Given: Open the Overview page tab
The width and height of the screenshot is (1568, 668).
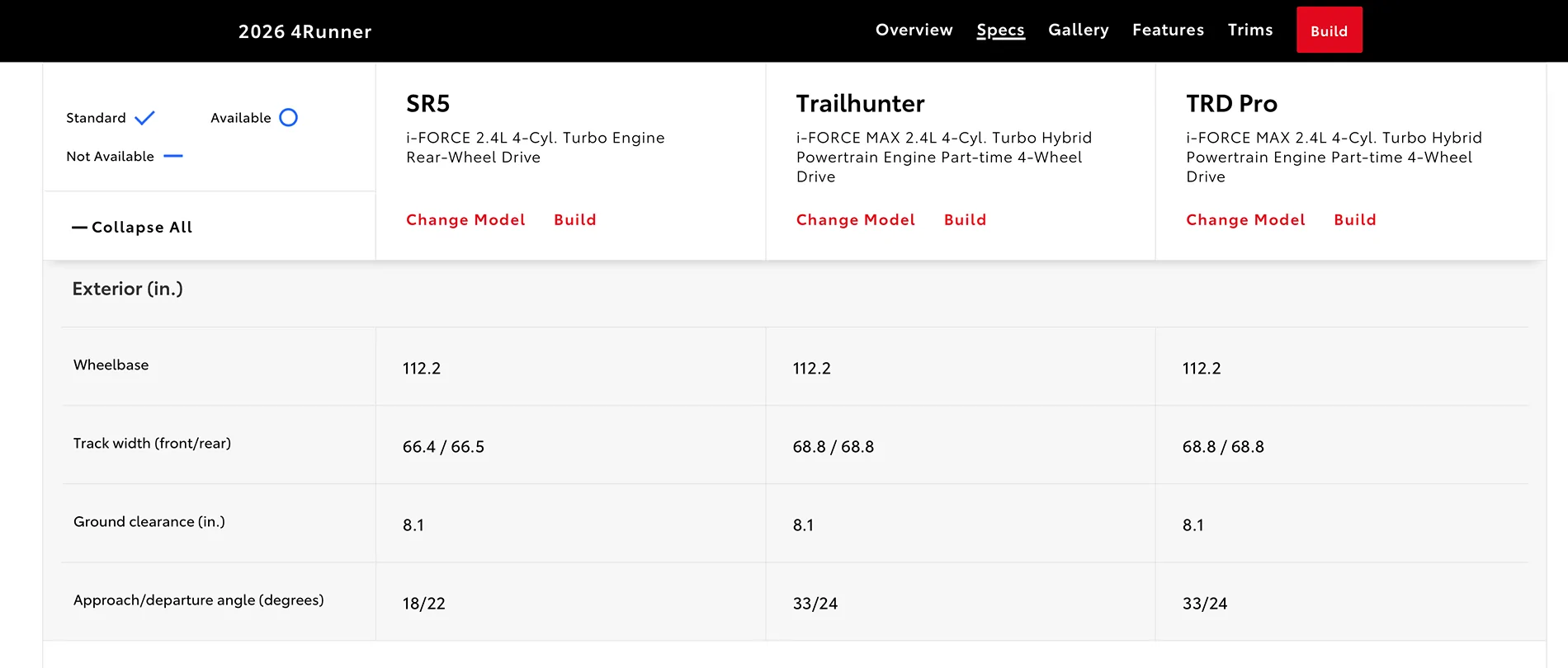Looking at the screenshot, I should click(914, 31).
